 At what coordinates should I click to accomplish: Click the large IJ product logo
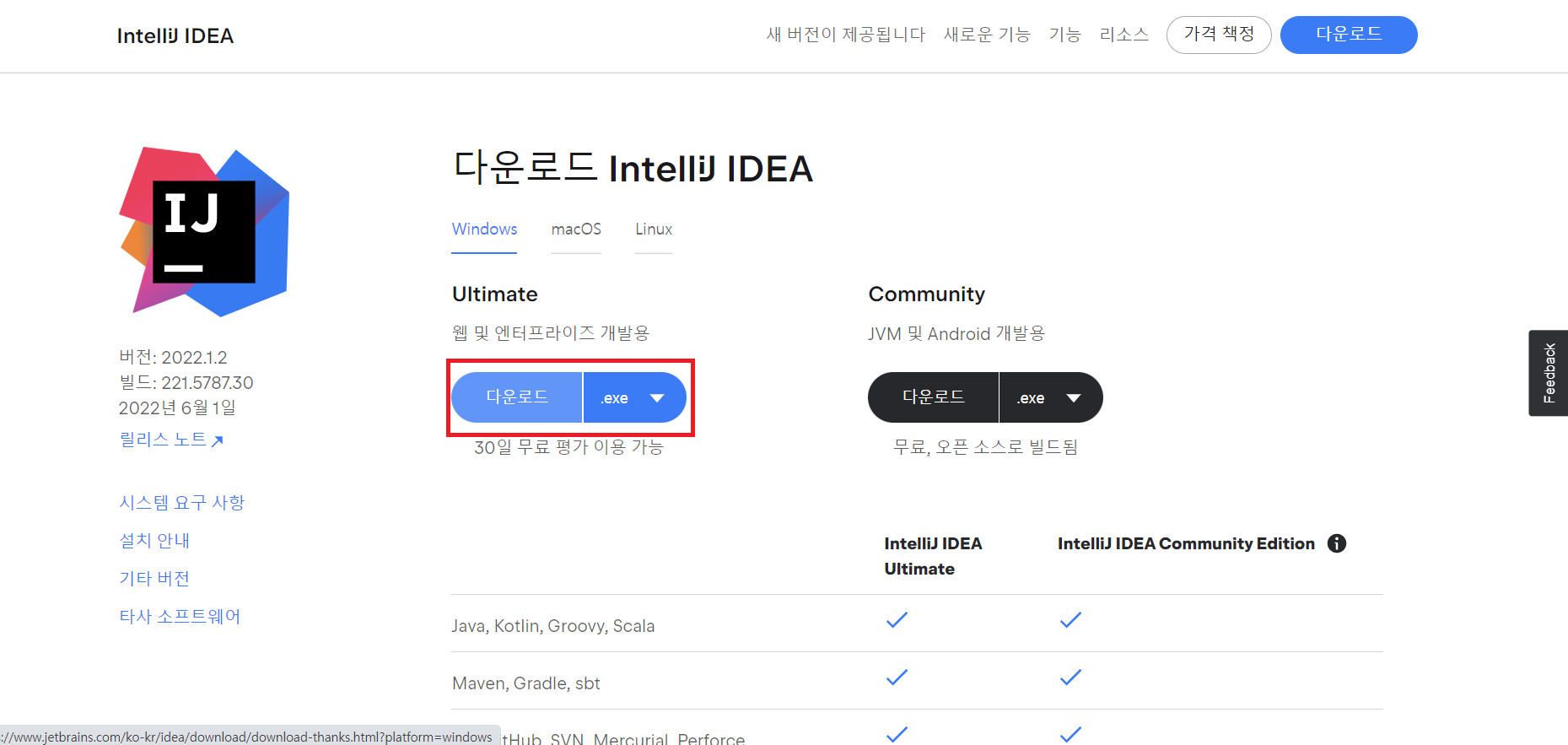coord(205,232)
